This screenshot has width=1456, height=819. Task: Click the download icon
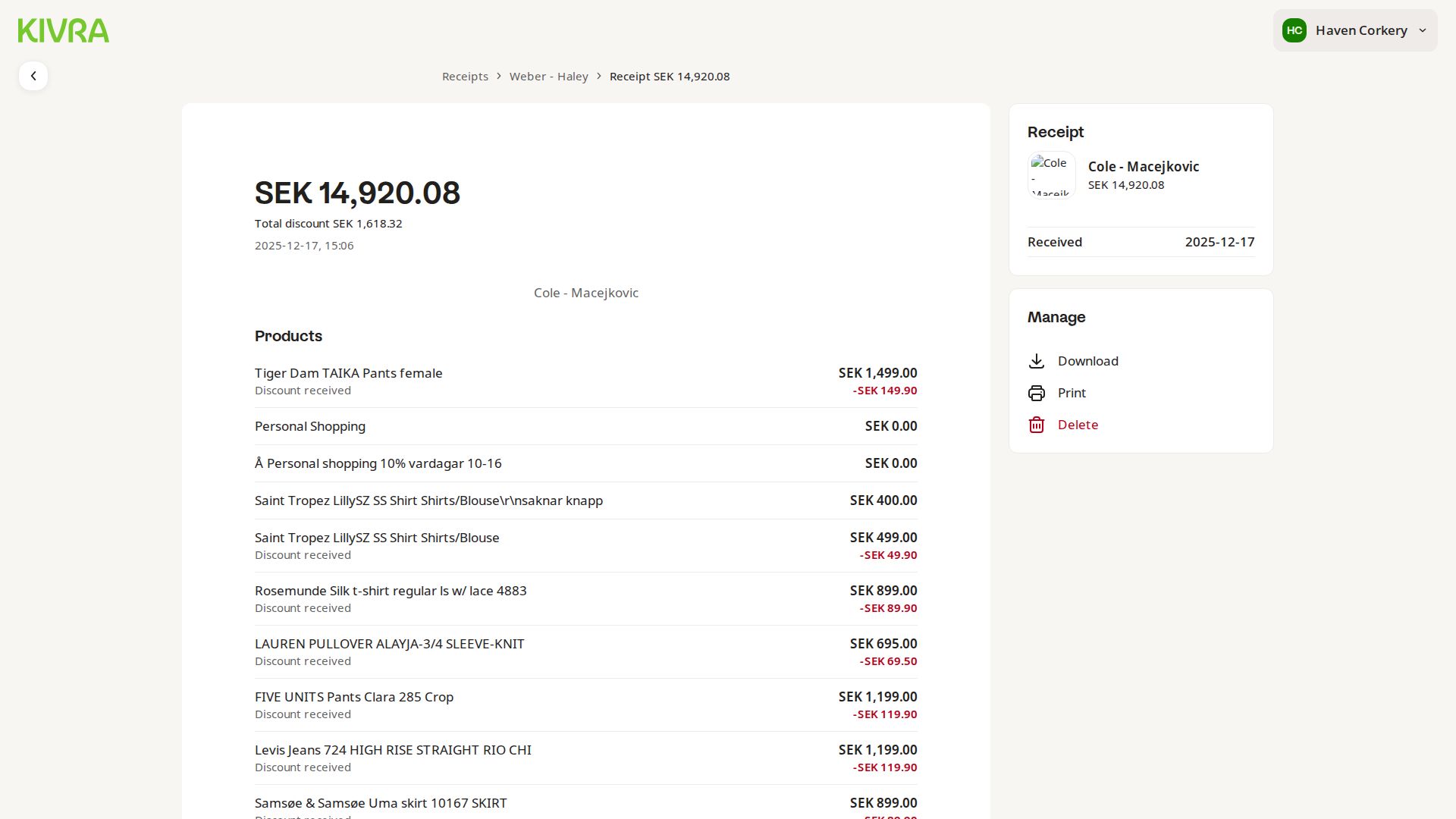[1037, 361]
